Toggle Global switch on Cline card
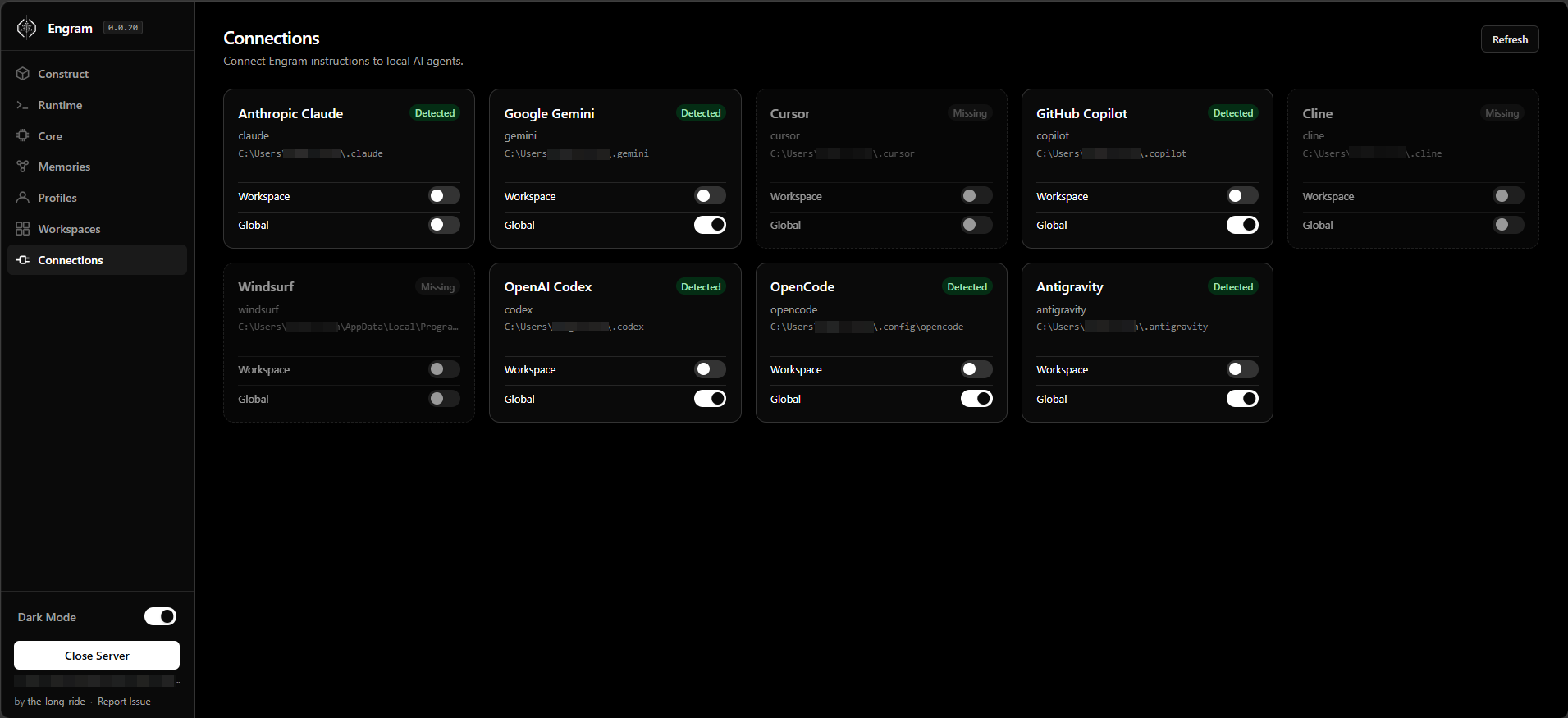The image size is (1568, 718). (x=1508, y=225)
